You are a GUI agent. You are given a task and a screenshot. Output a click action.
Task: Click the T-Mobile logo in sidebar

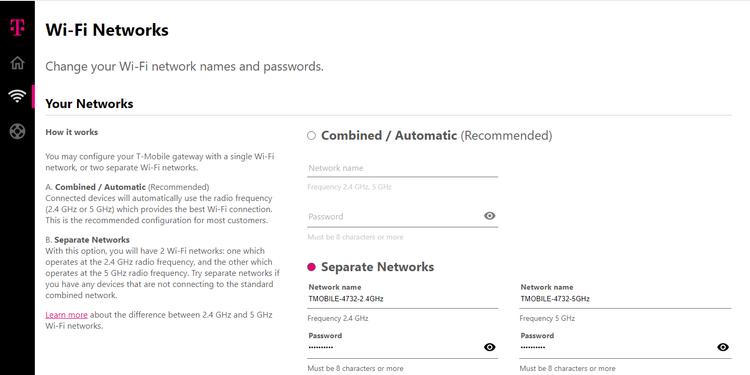click(x=17, y=27)
